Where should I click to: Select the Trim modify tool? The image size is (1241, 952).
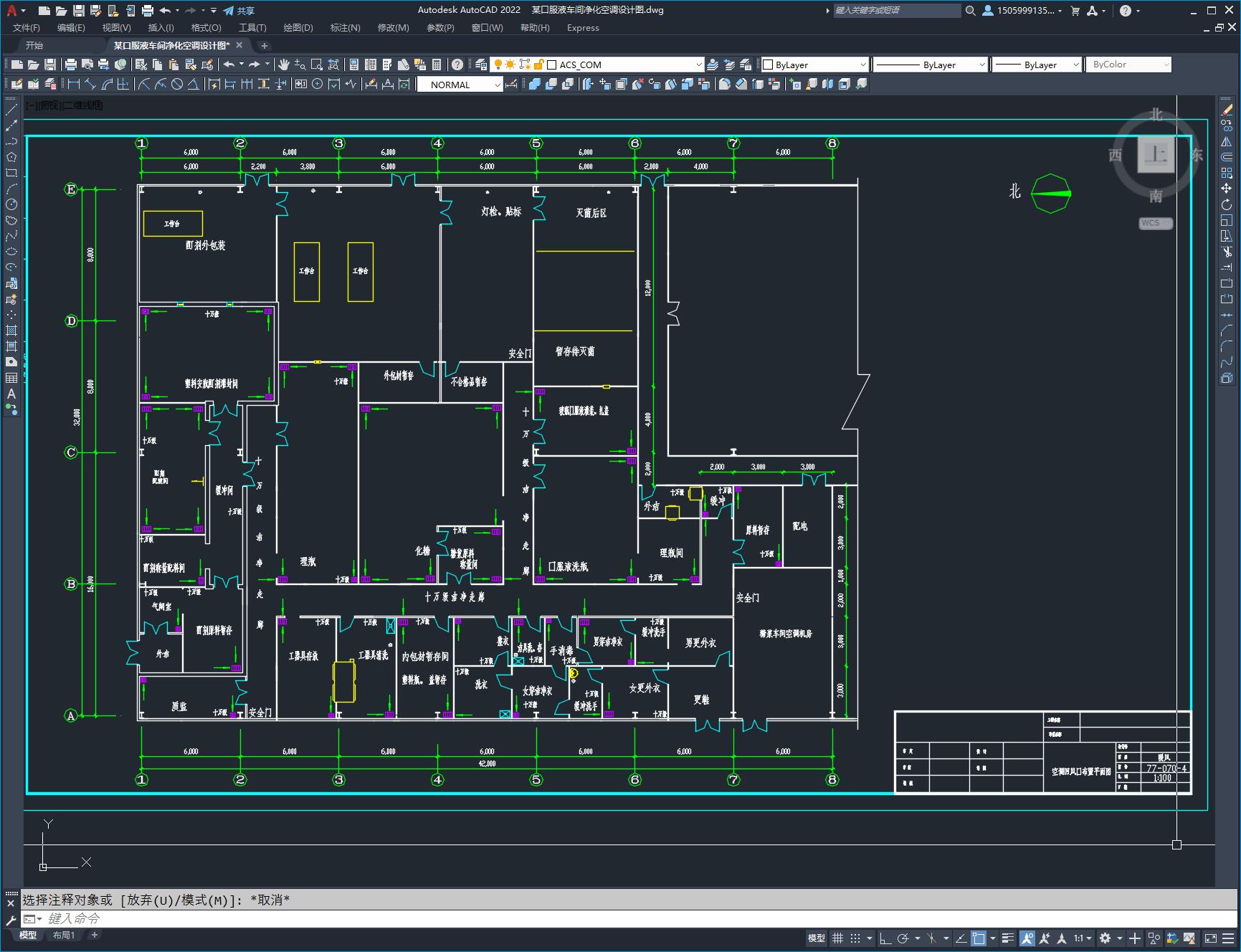tap(1227, 252)
